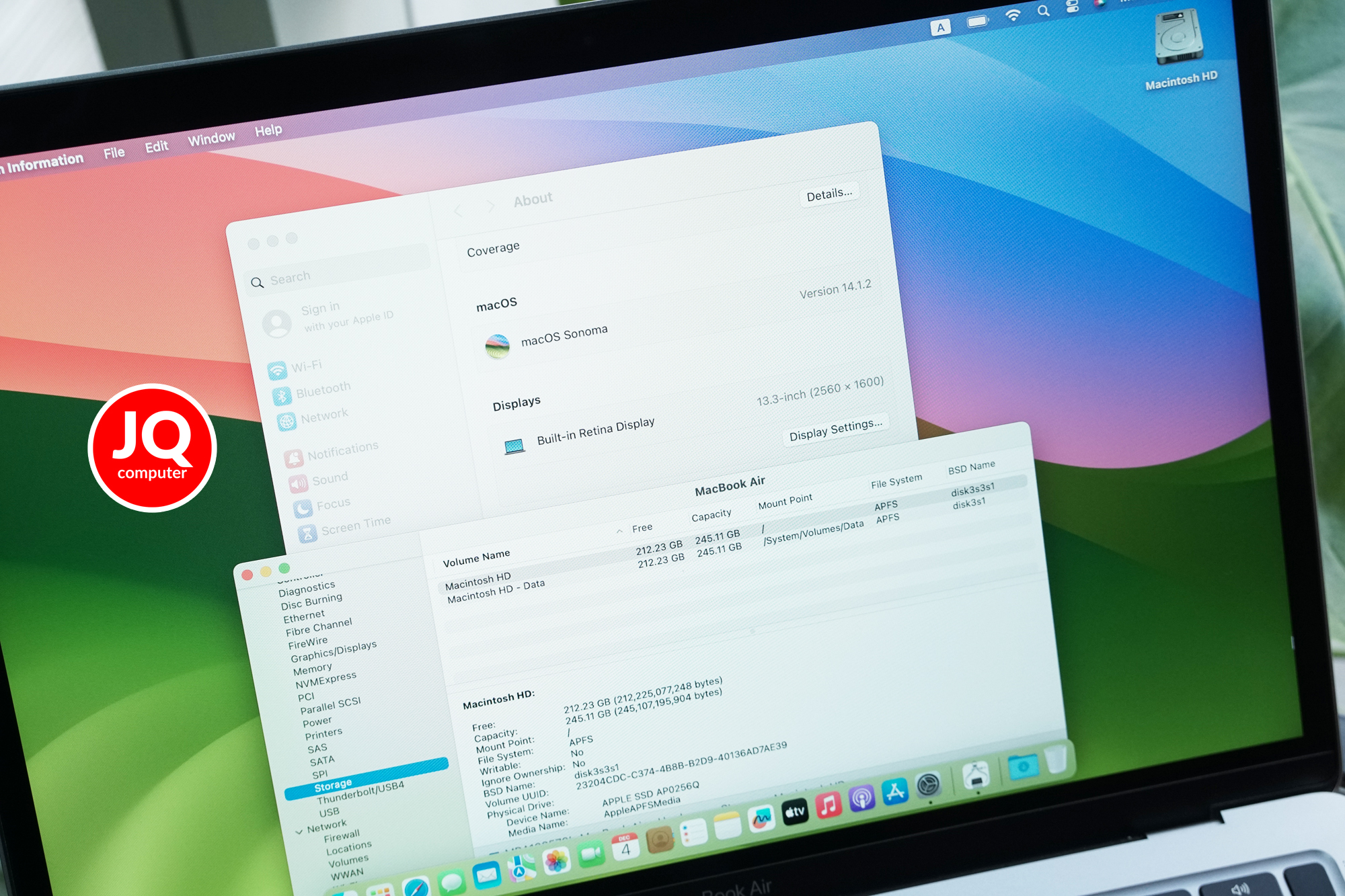This screenshot has height=896, width=1345.
Task: Open Safari from the Dock
Action: click(x=416, y=888)
